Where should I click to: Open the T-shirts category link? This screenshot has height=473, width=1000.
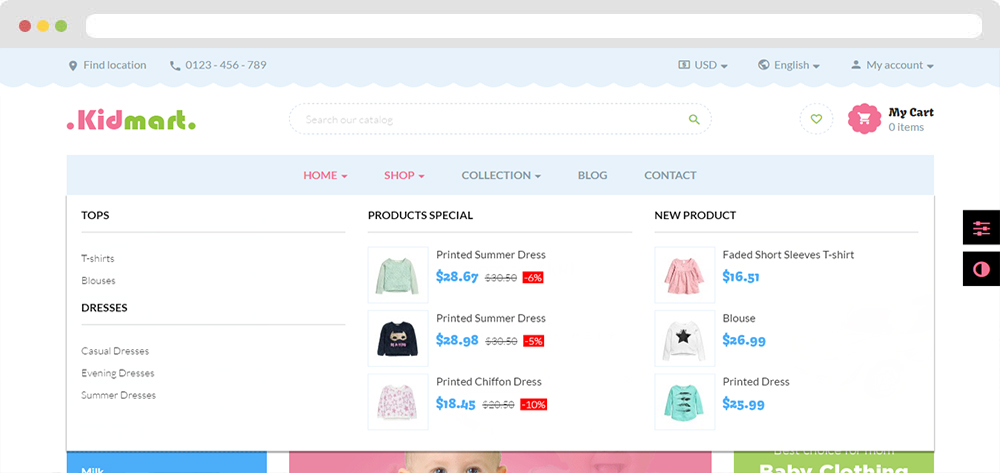(x=98, y=258)
